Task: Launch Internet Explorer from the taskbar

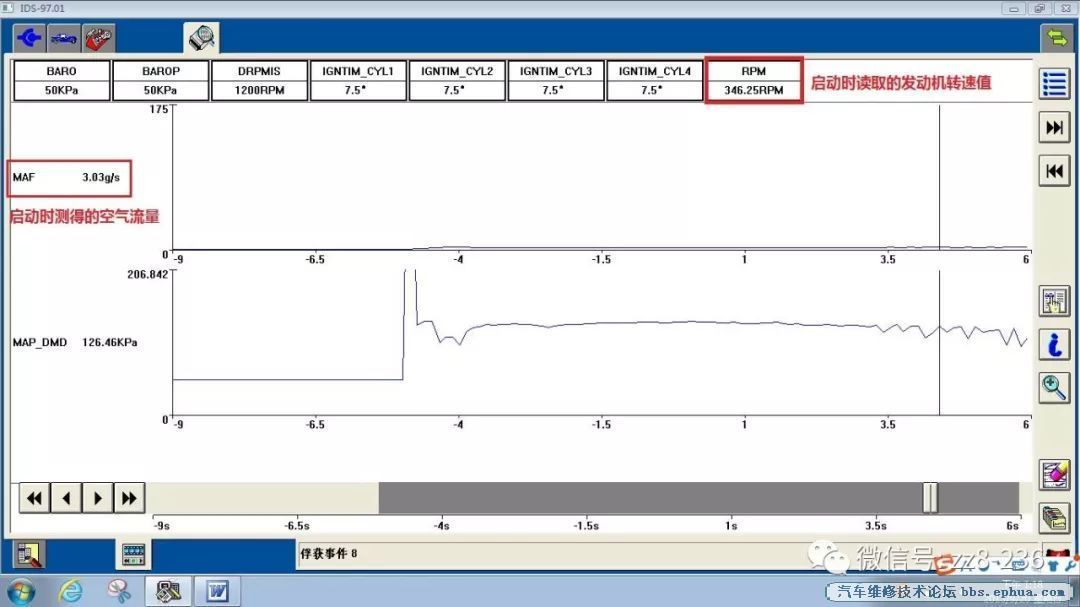Action: coord(70,592)
